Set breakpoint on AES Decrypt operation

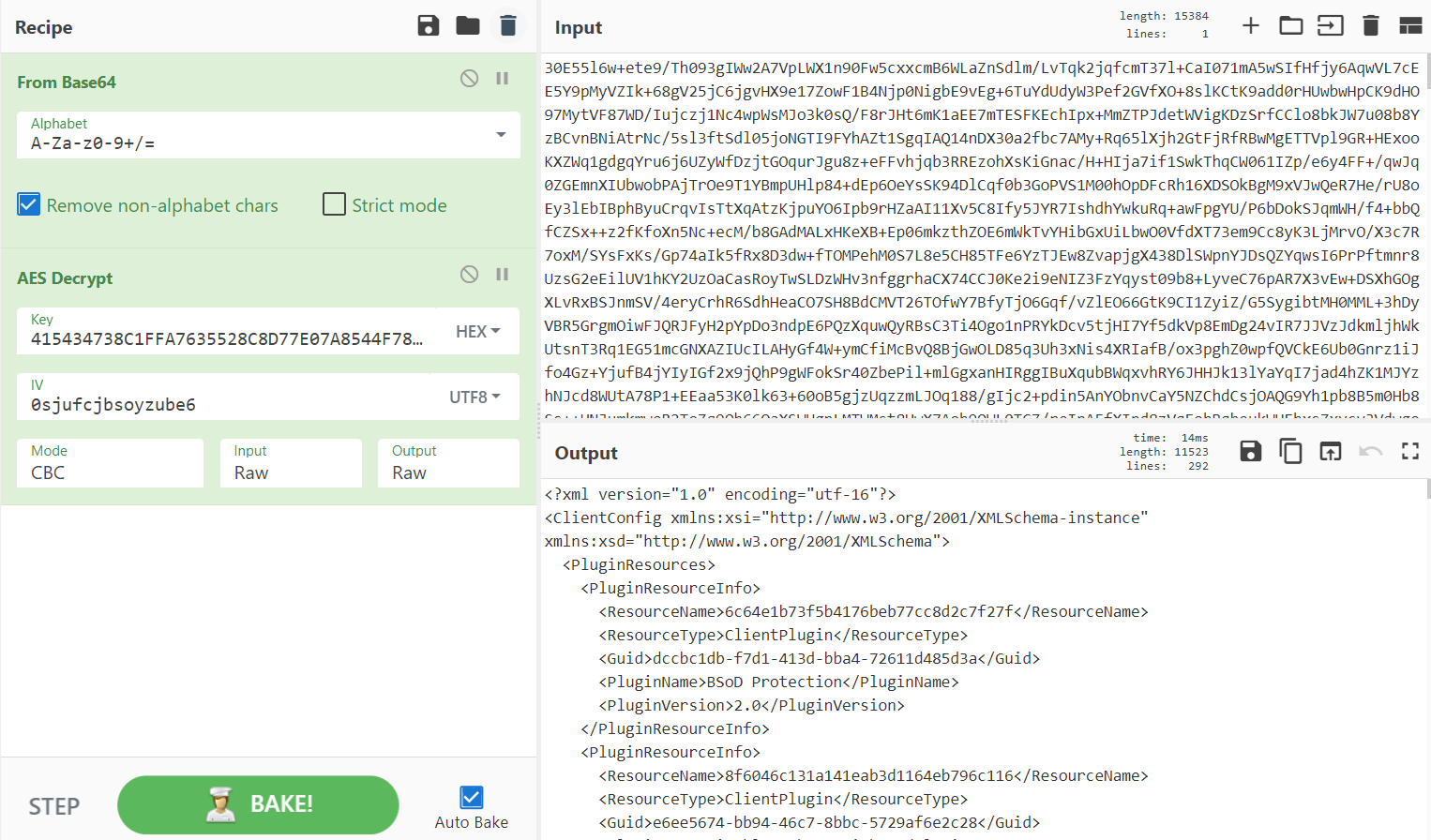click(503, 275)
